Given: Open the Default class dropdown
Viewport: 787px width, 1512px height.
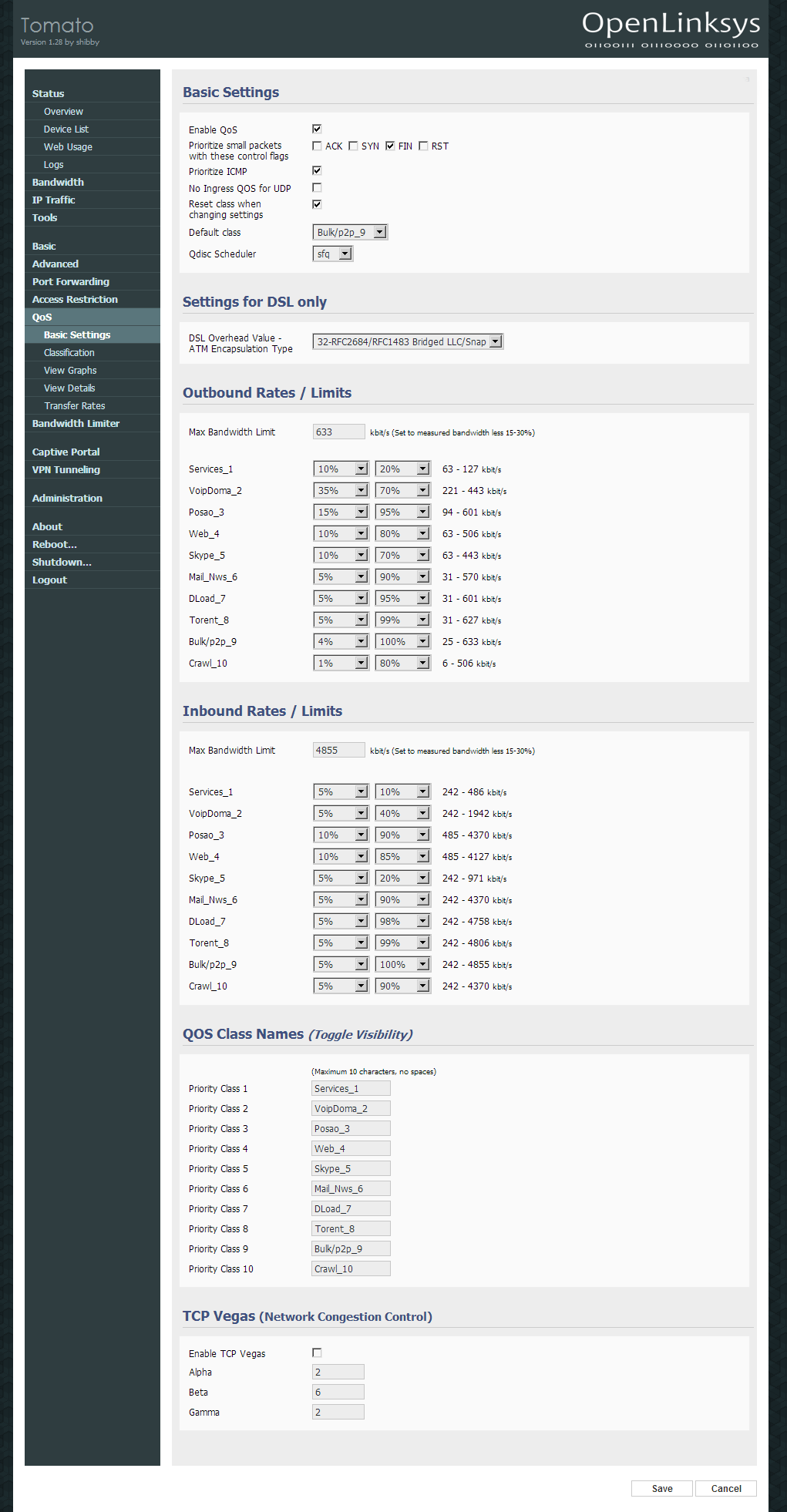Looking at the screenshot, I should coord(350,232).
